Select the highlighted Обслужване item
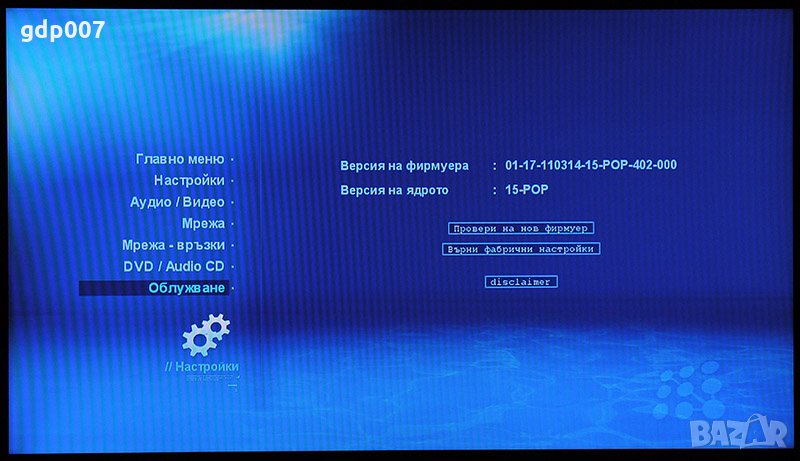800x461 pixels. tap(186, 288)
